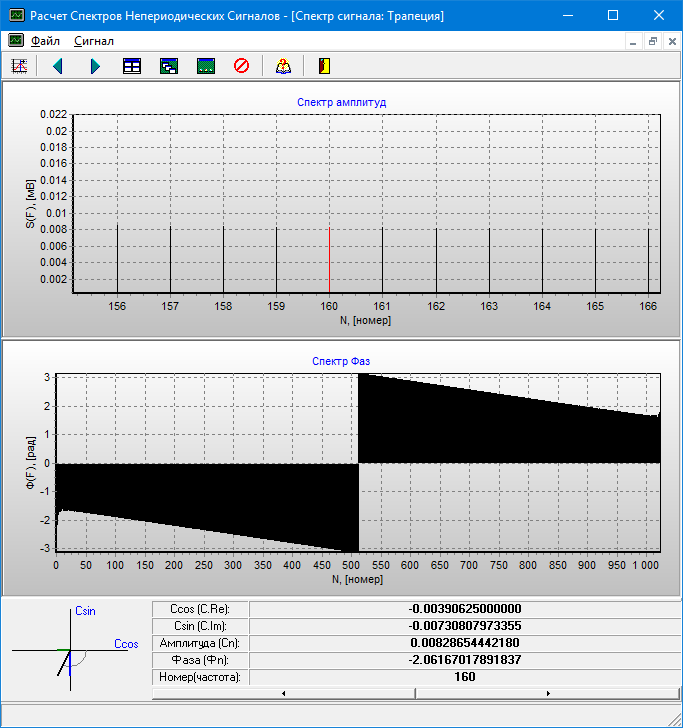Go to previous harmonic with left arrow
The height and width of the screenshot is (728, 683).
click(57, 66)
